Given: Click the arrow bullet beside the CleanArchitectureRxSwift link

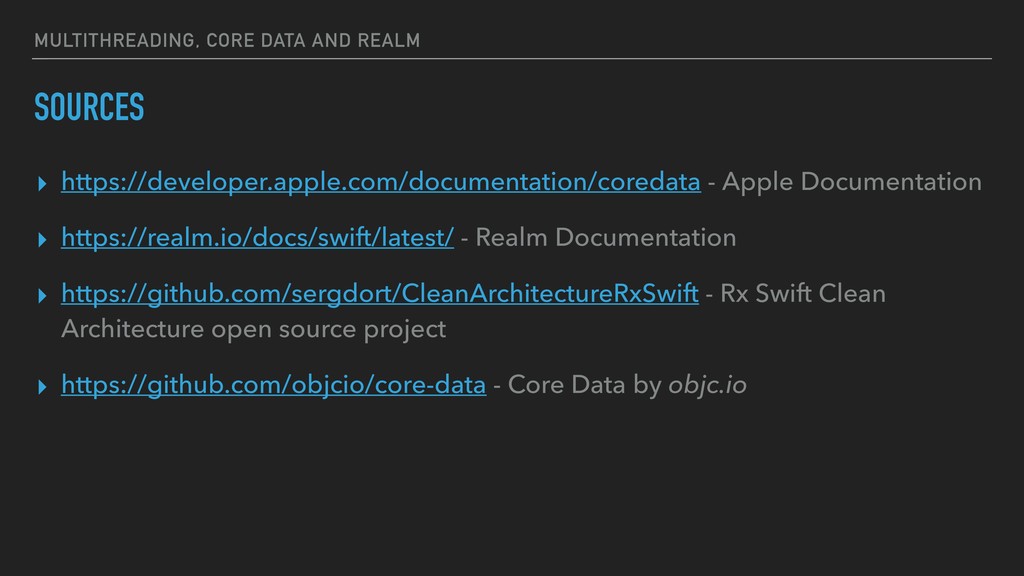Looking at the screenshot, I should pos(42,296).
